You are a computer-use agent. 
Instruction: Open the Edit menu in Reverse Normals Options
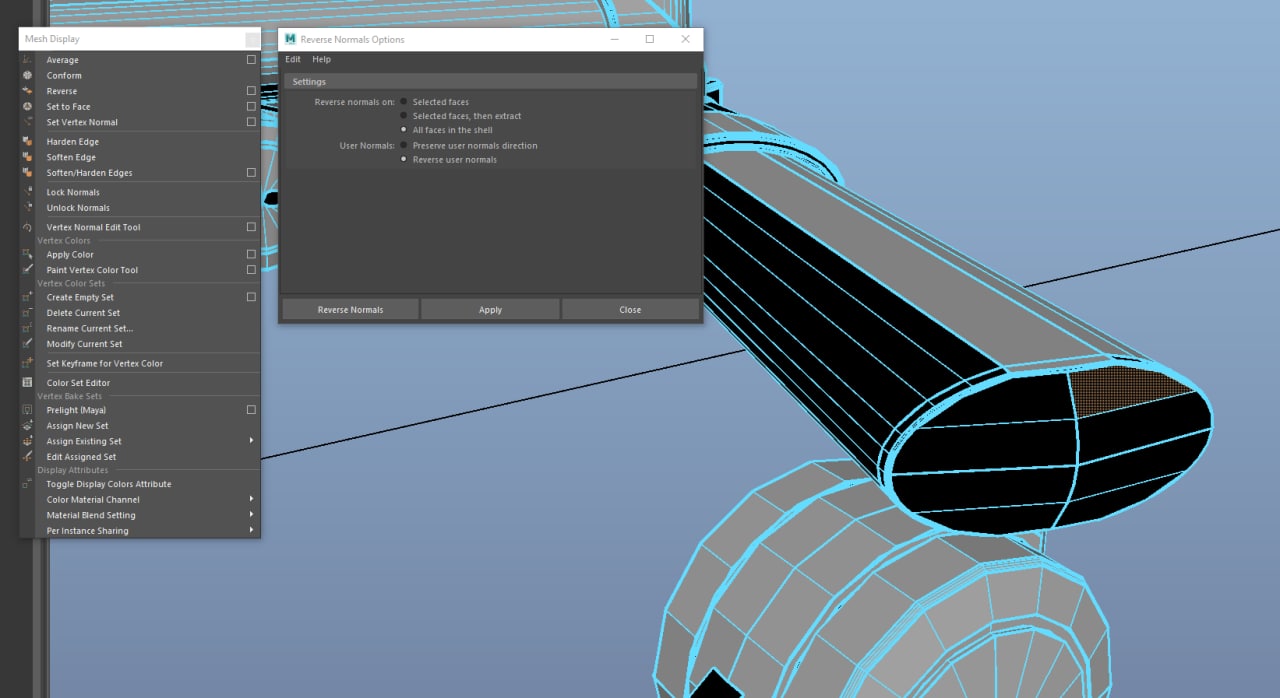click(x=293, y=60)
